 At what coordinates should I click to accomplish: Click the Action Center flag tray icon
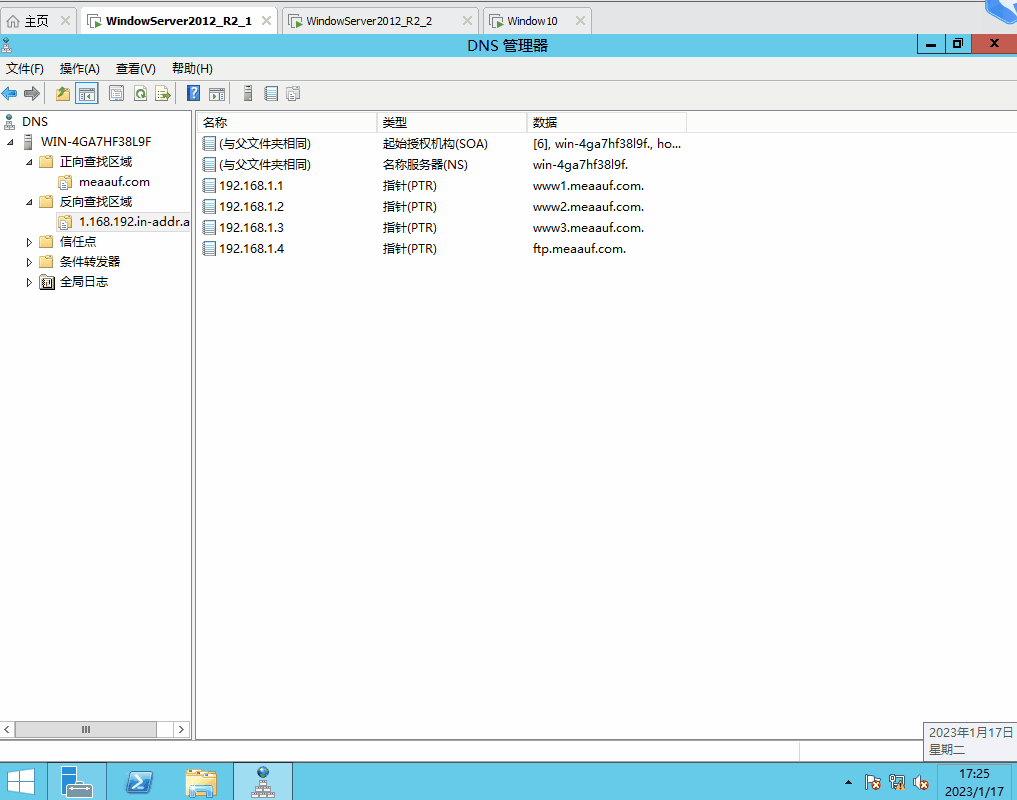coord(872,782)
